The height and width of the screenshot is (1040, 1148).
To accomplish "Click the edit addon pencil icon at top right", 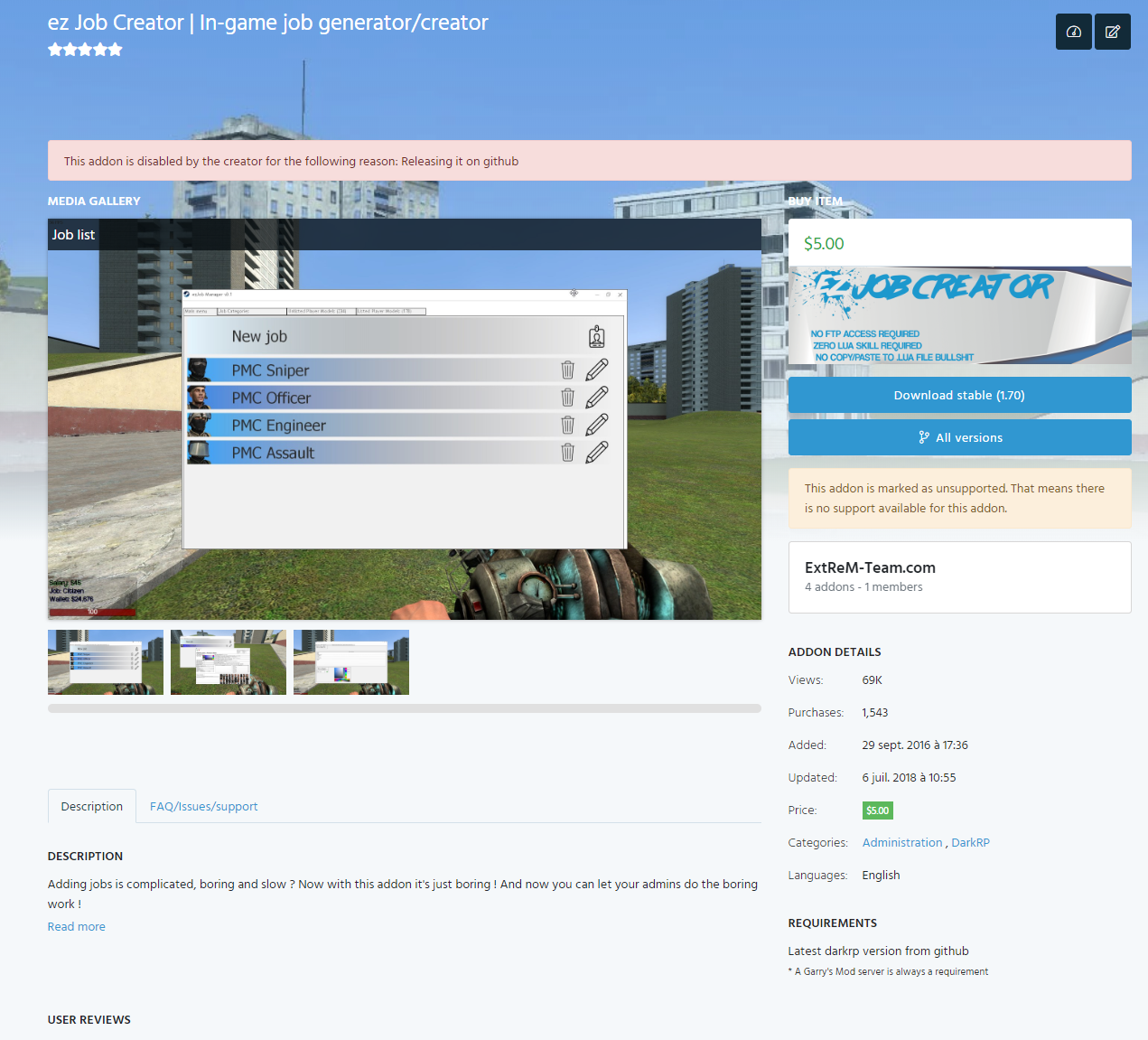I will coord(1112,32).
